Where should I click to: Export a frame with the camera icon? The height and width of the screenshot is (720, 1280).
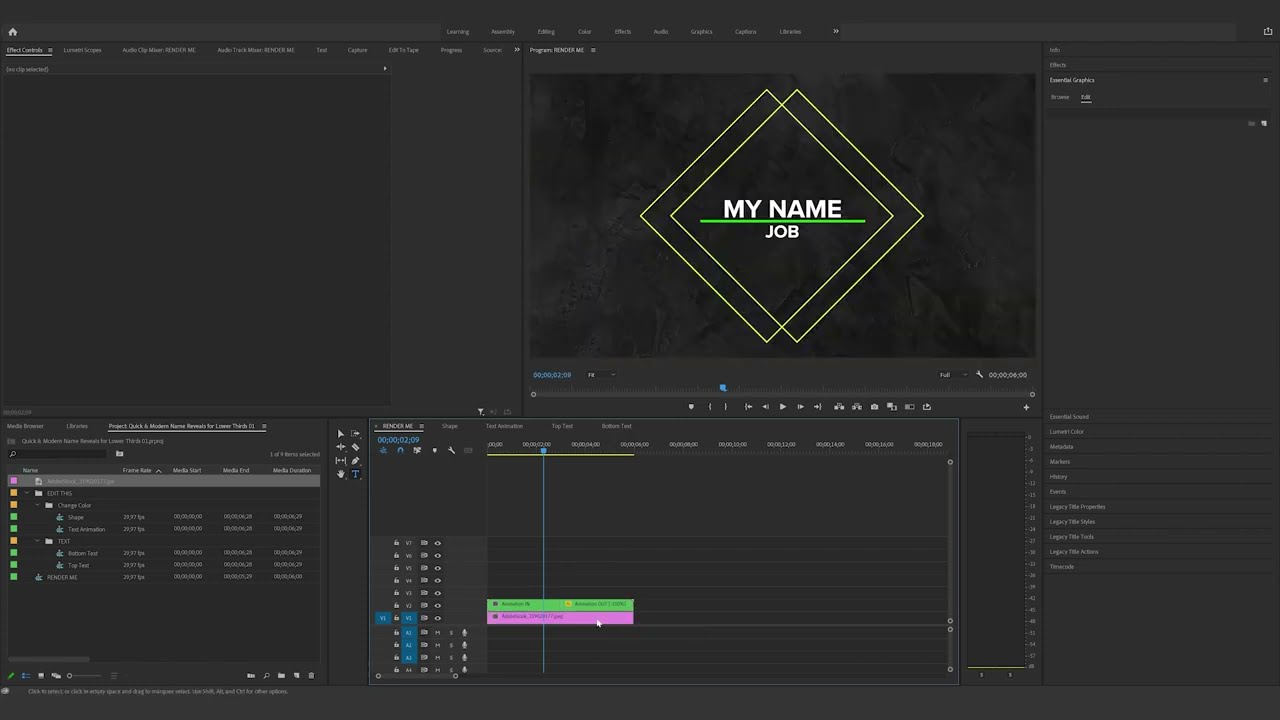874,407
